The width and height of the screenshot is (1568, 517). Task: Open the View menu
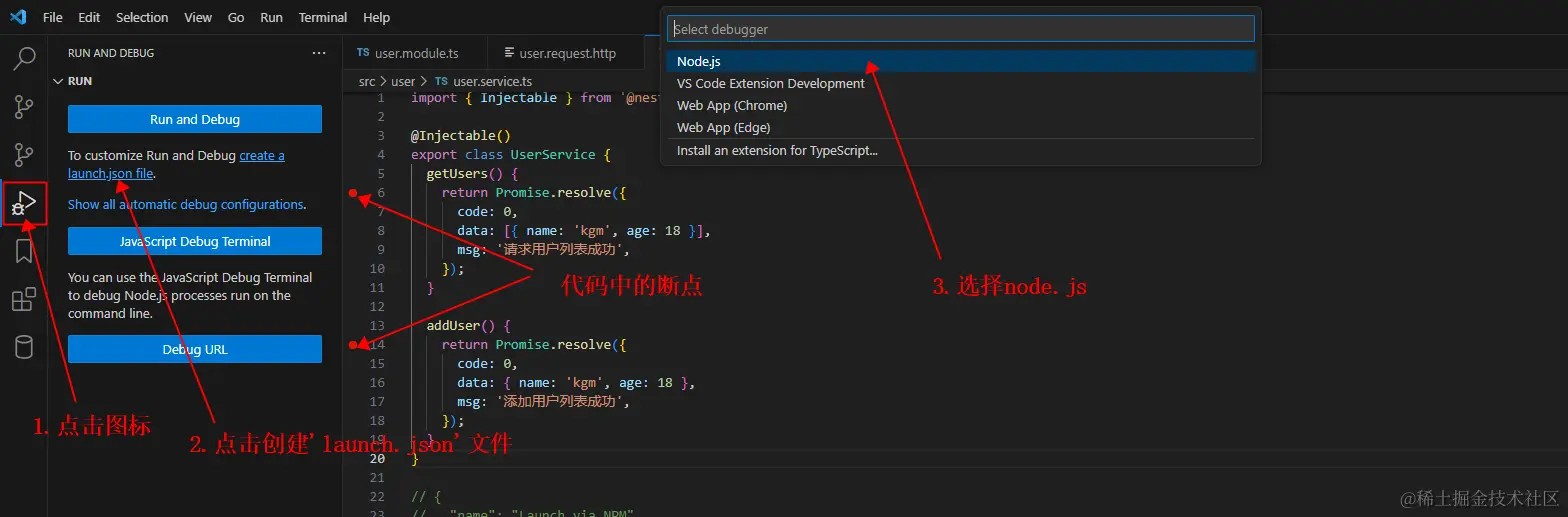pyautogui.click(x=198, y=17)
